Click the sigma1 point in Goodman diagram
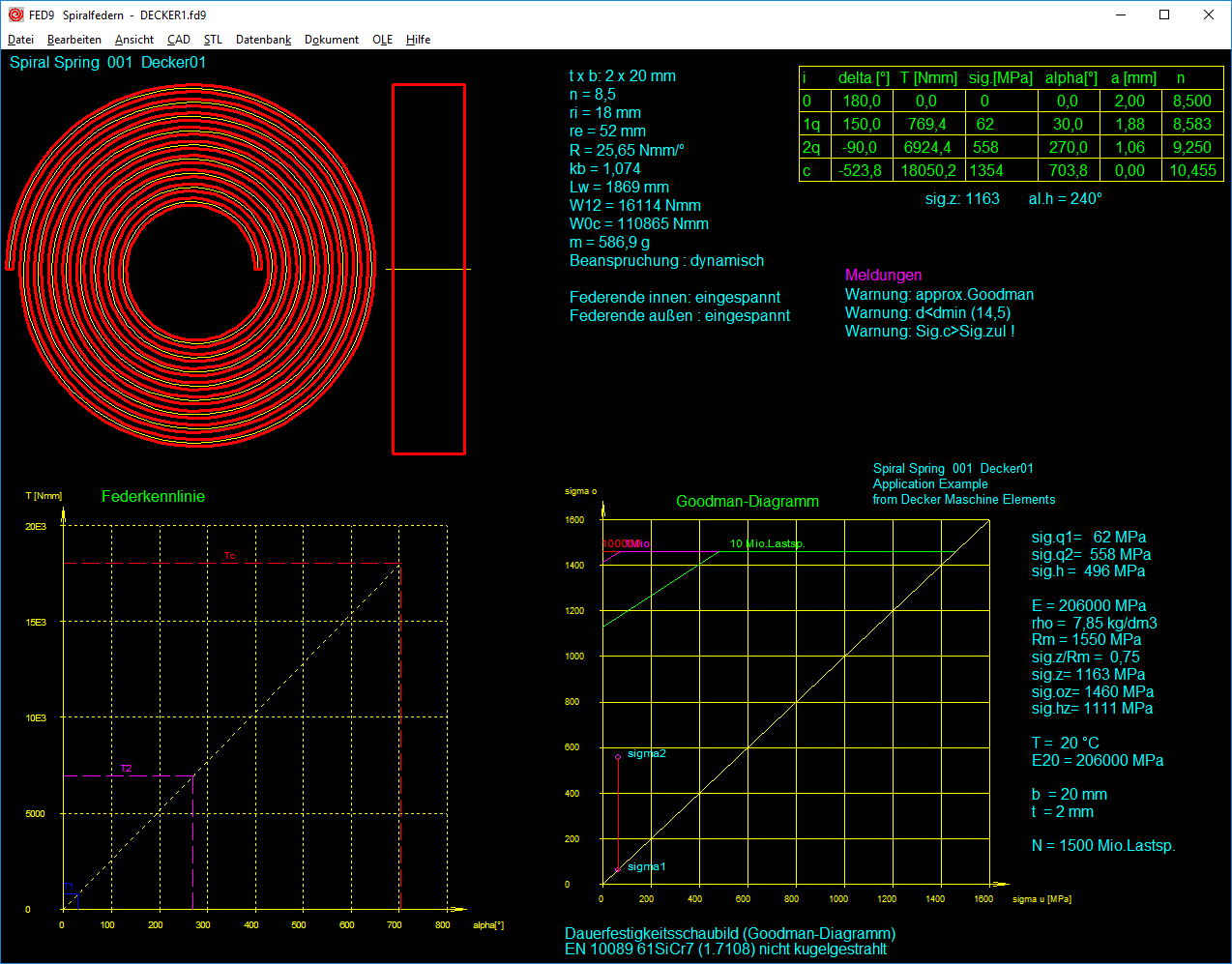Screen dimensions: 1232x964 coord(618,869)
